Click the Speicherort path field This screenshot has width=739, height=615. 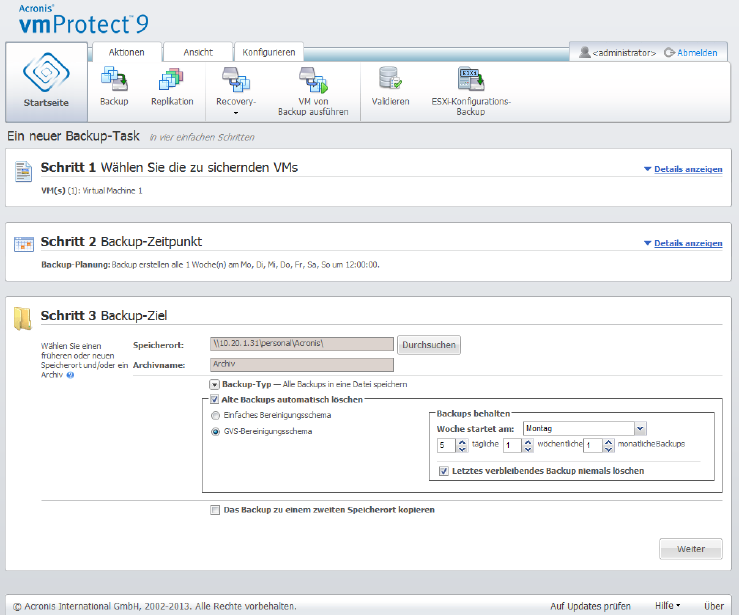(x=302, y=344)
